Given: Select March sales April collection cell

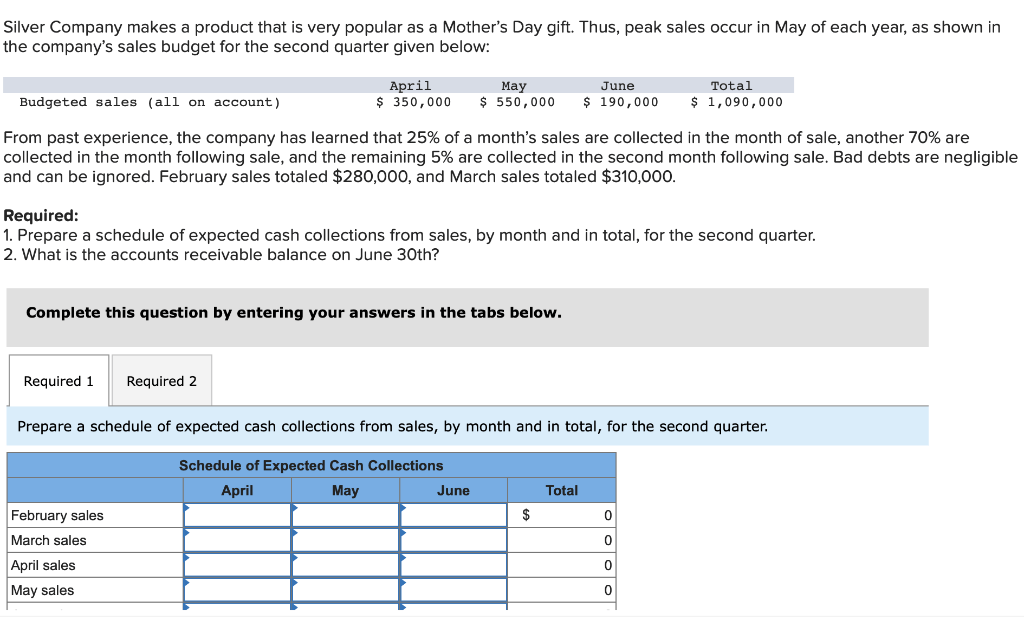Looking at the screenshot, I should coord(237,540).
